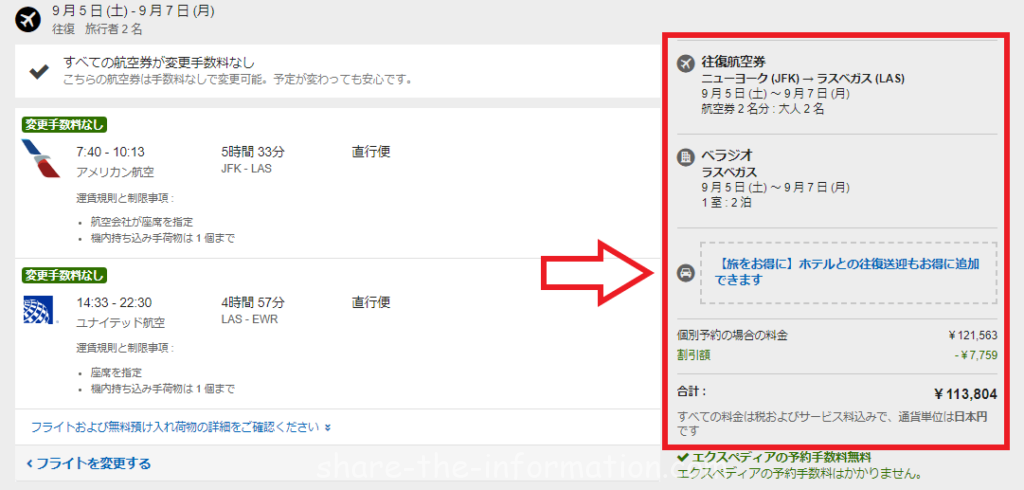Viewport: 1024px width, 490px height.
Task: Select the 14:33 - 22:30 flight time
Action: (114, 302)
